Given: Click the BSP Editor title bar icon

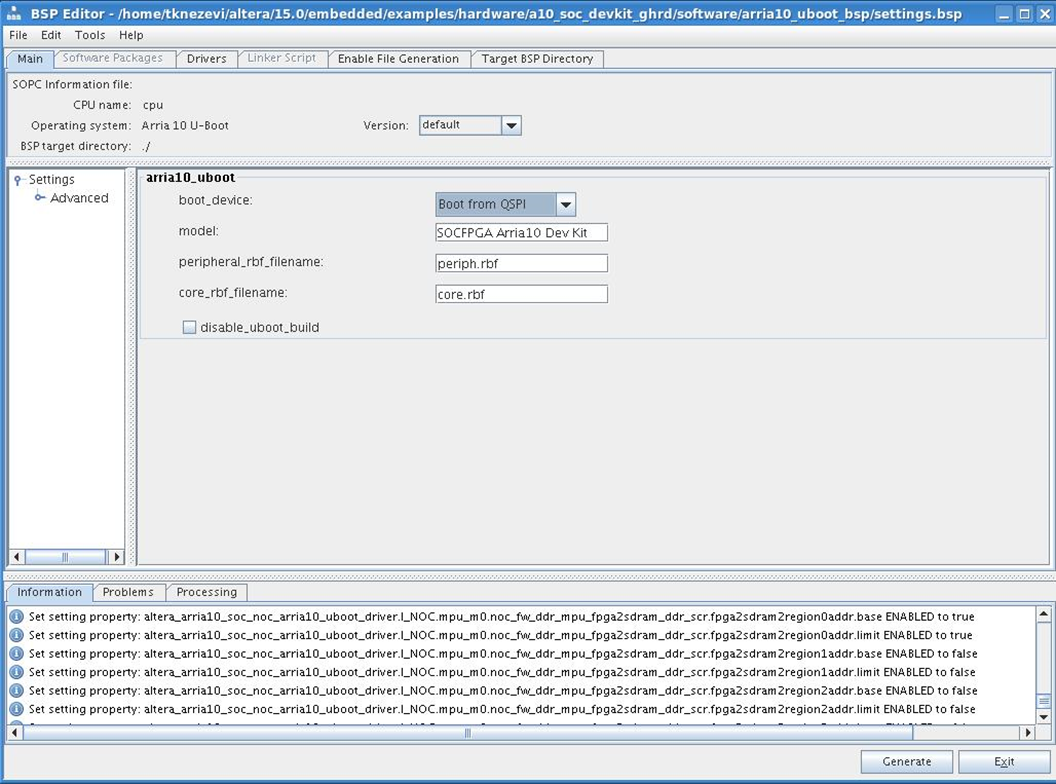Looking at the screenshot, I should click(x=13, y=13).
